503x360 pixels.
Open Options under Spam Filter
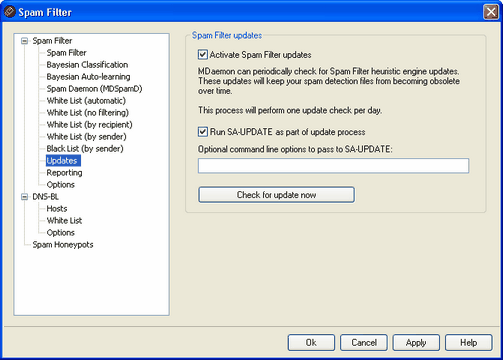pyautogui.click(x=61, y=185)
